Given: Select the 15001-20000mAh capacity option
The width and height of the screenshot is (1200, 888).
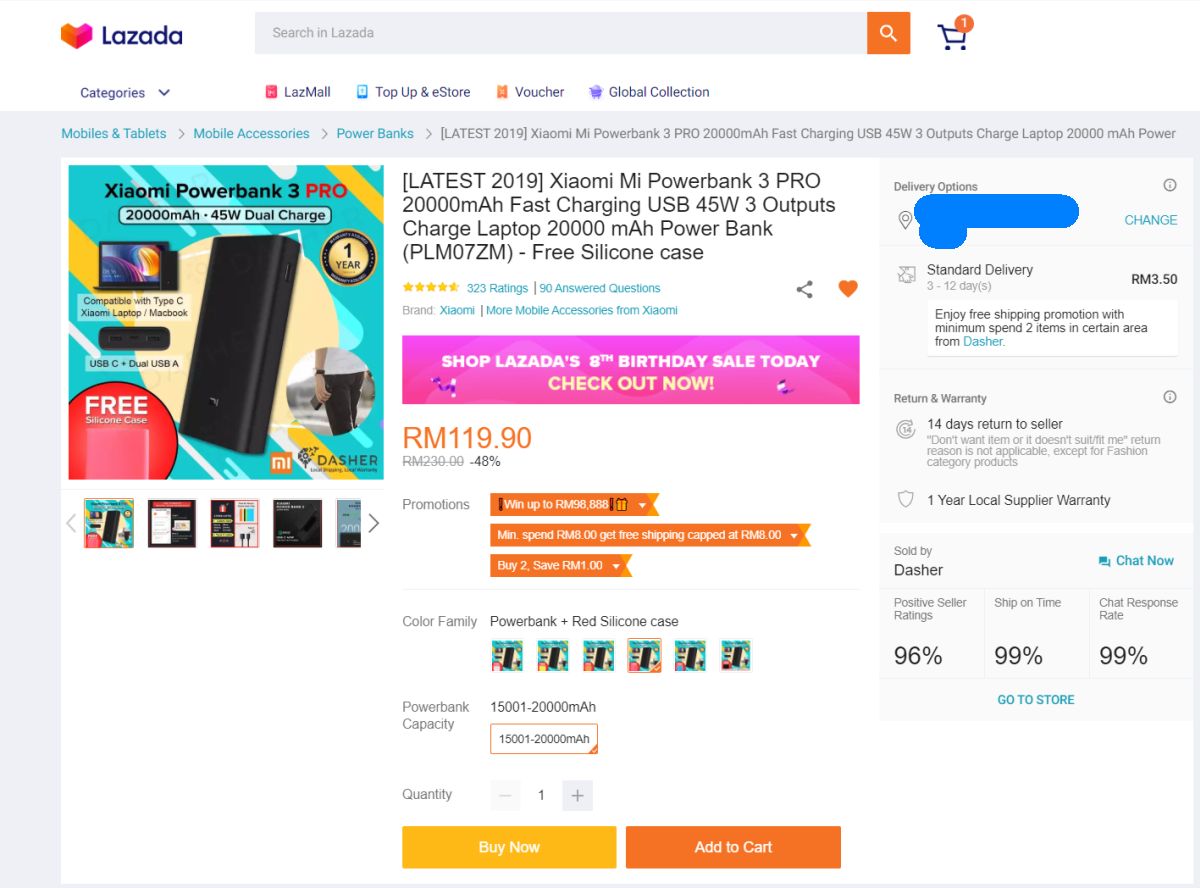Looking at the screenshot, I should point(544,739).
